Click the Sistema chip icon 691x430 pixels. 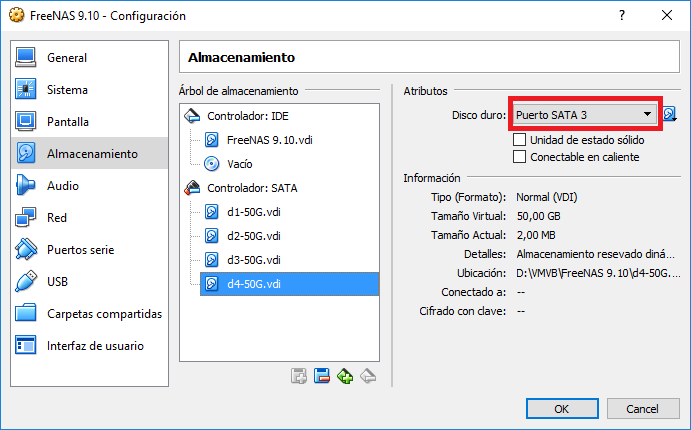click(x=26, y=89)
